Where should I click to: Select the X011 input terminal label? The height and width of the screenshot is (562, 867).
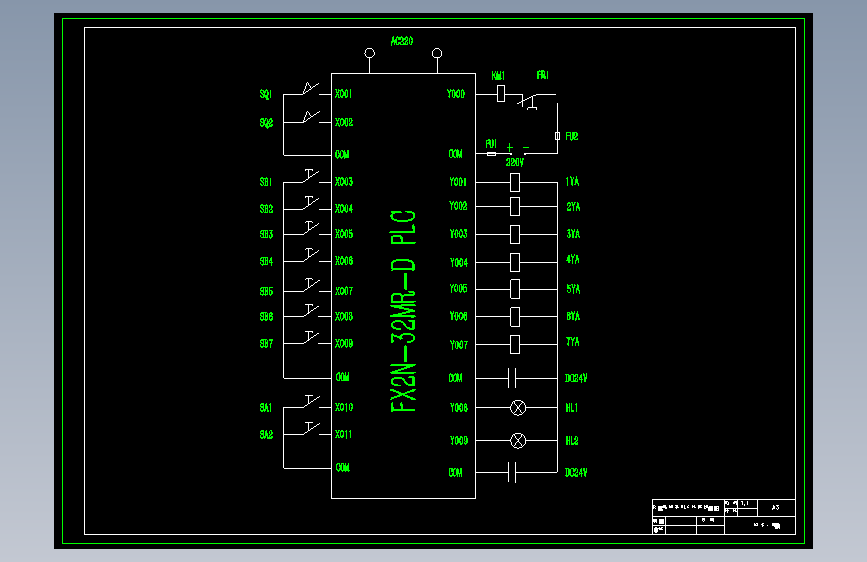pos(343,434)
